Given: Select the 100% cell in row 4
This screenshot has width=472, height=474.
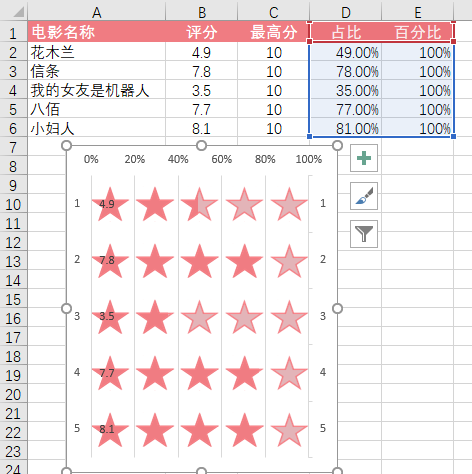Looking at the screenshot, I should [418, 90].
